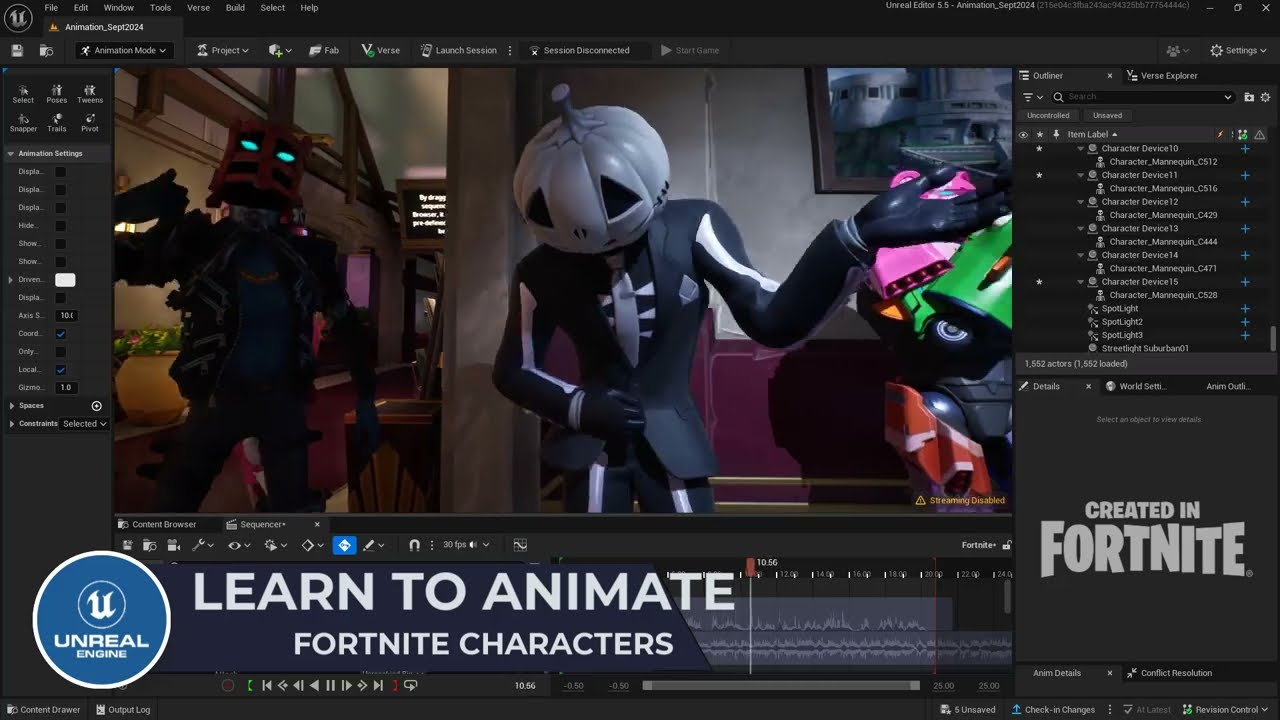Viewport: 1280px width, 720px height.
Task: Click the 5 Unsaved status indicator
Action: pyautogui.click(x=968, y=710)
